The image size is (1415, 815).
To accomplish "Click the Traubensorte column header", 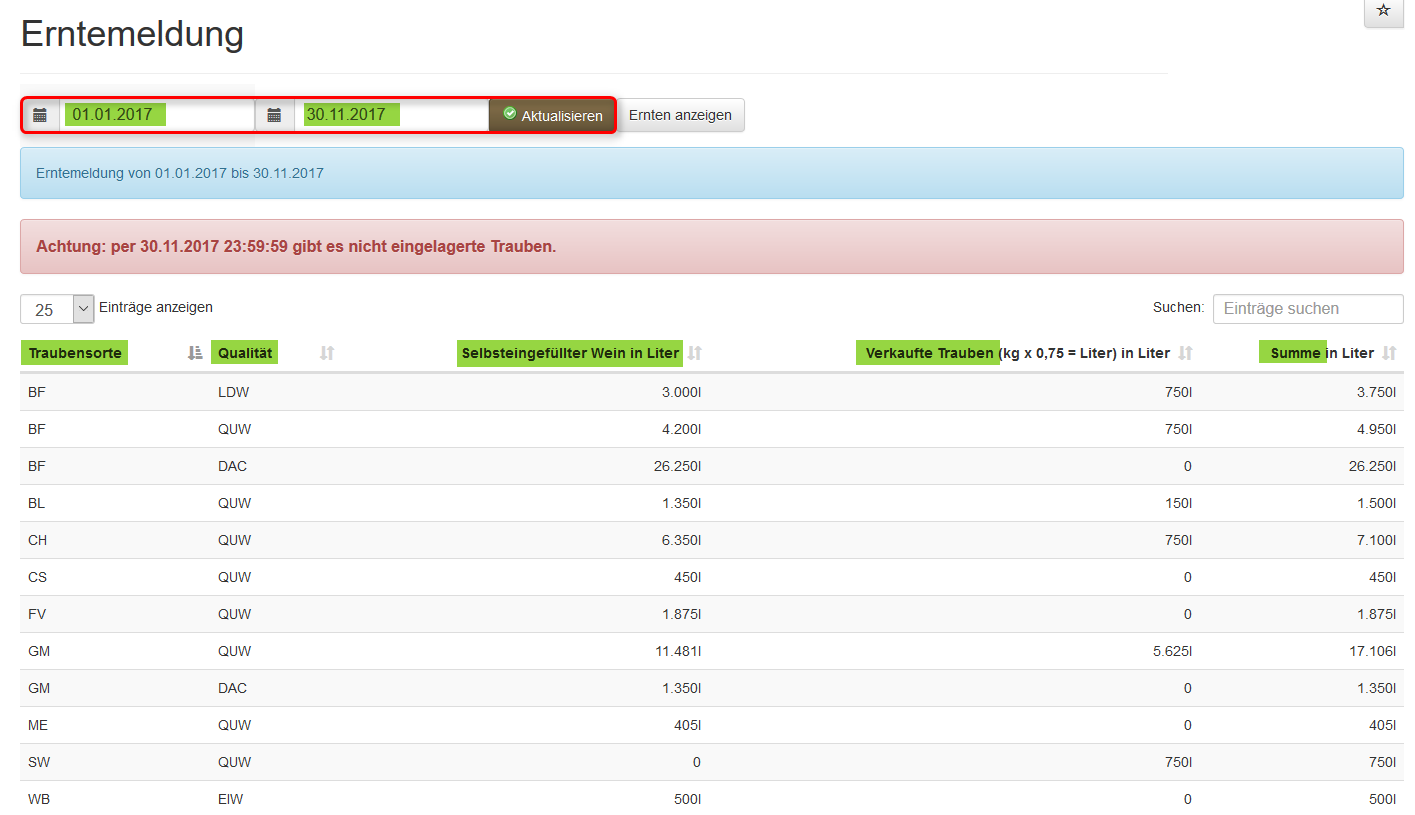I will point(75,353).
